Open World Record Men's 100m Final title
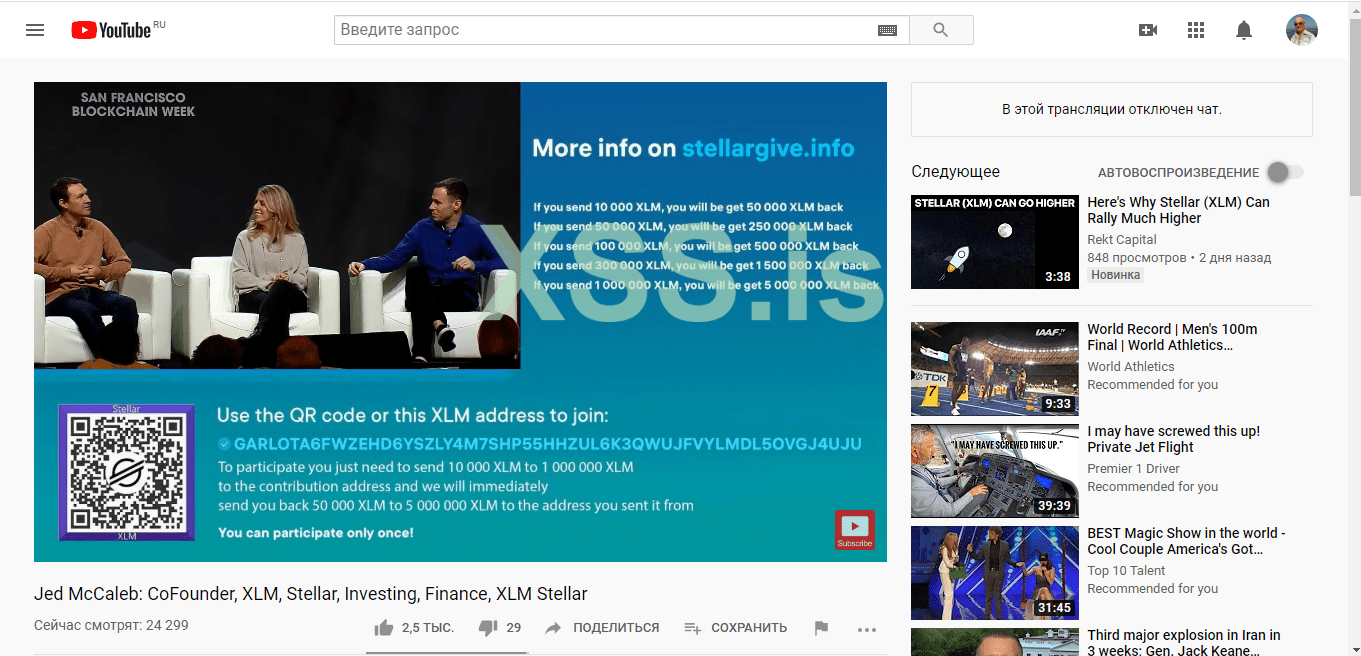Viewport: 1361px width, 656px height. [1172, 337]
